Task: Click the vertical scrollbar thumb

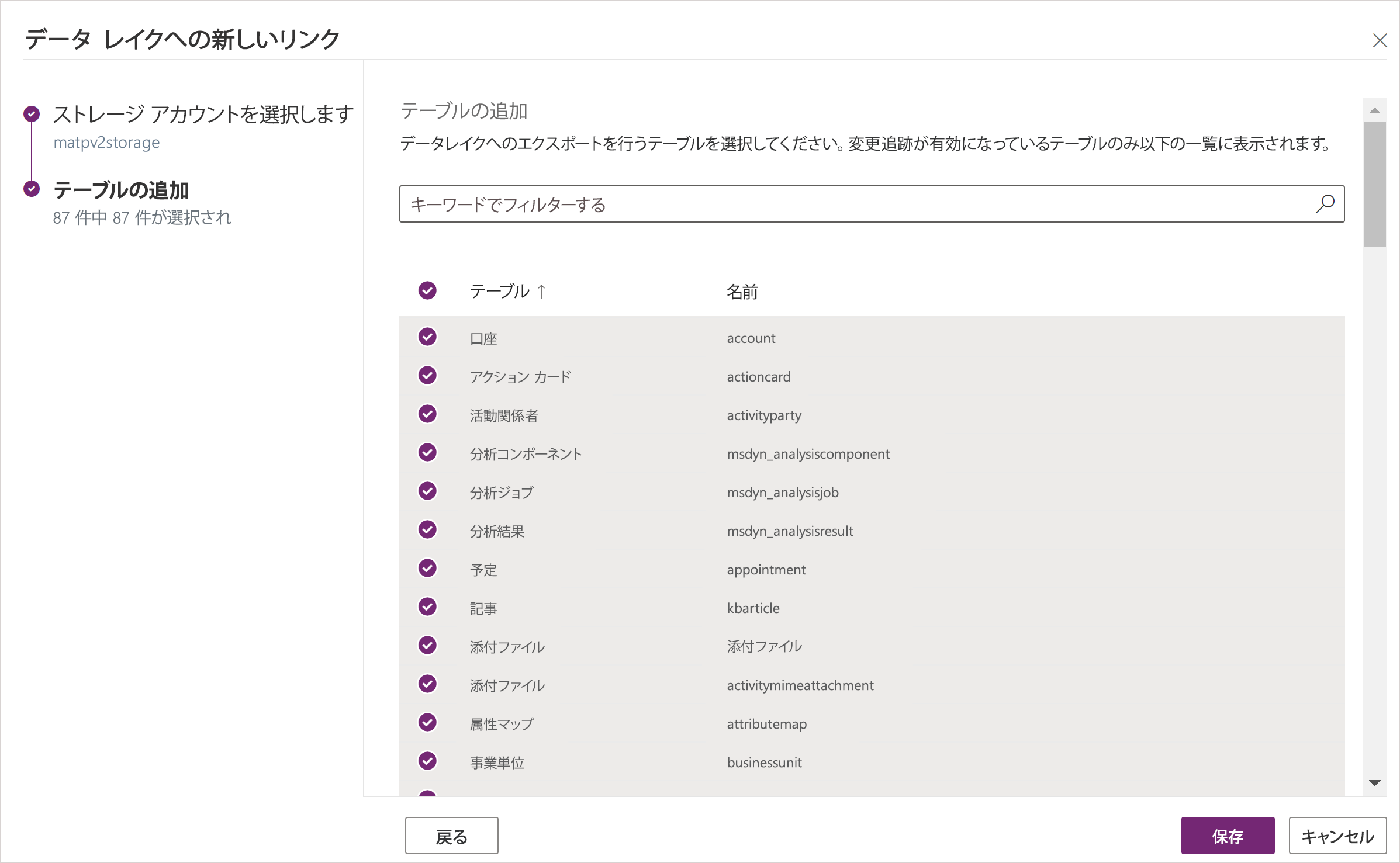Action: pyautogui.click(x=1375, y=185)
